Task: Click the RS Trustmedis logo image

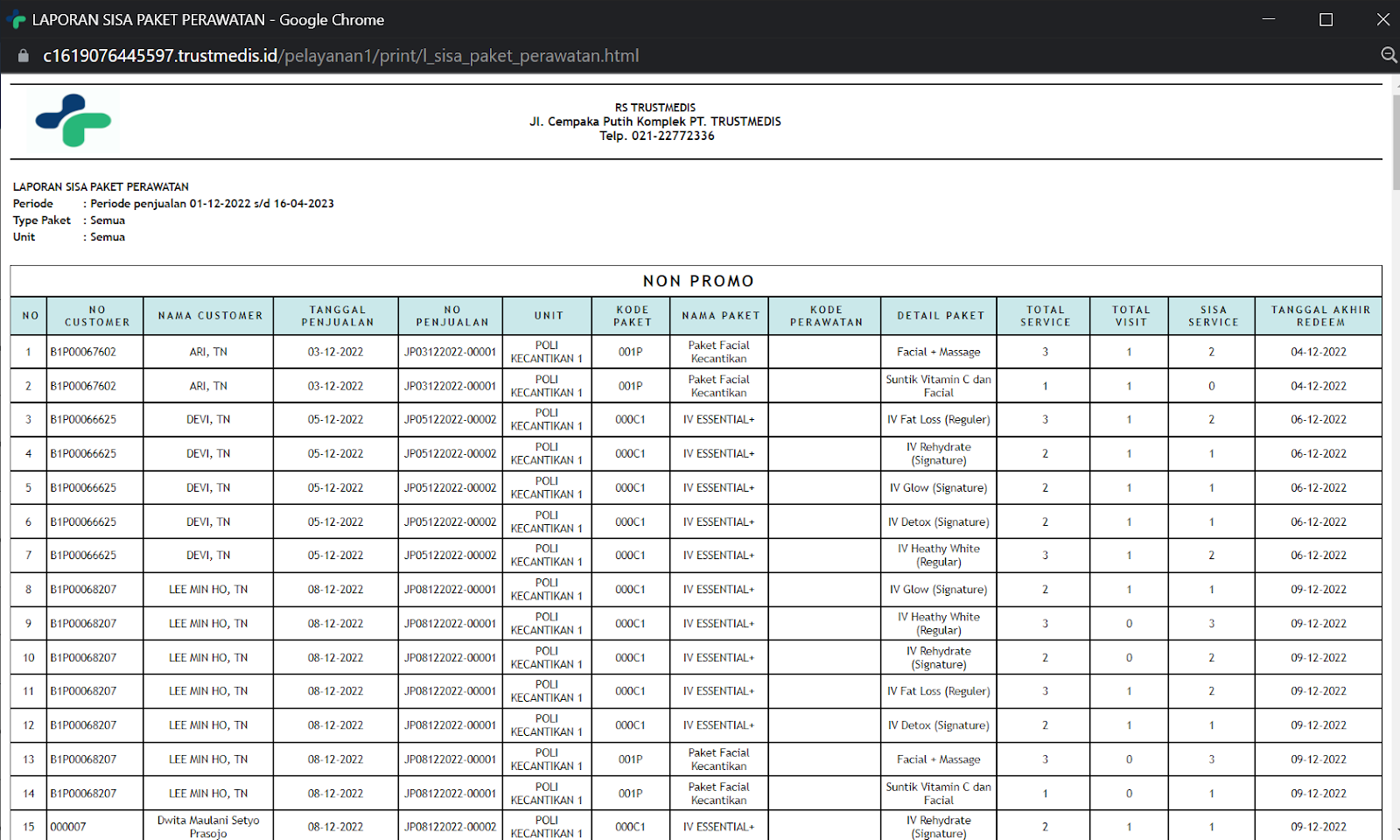Action: coord(73,121)
